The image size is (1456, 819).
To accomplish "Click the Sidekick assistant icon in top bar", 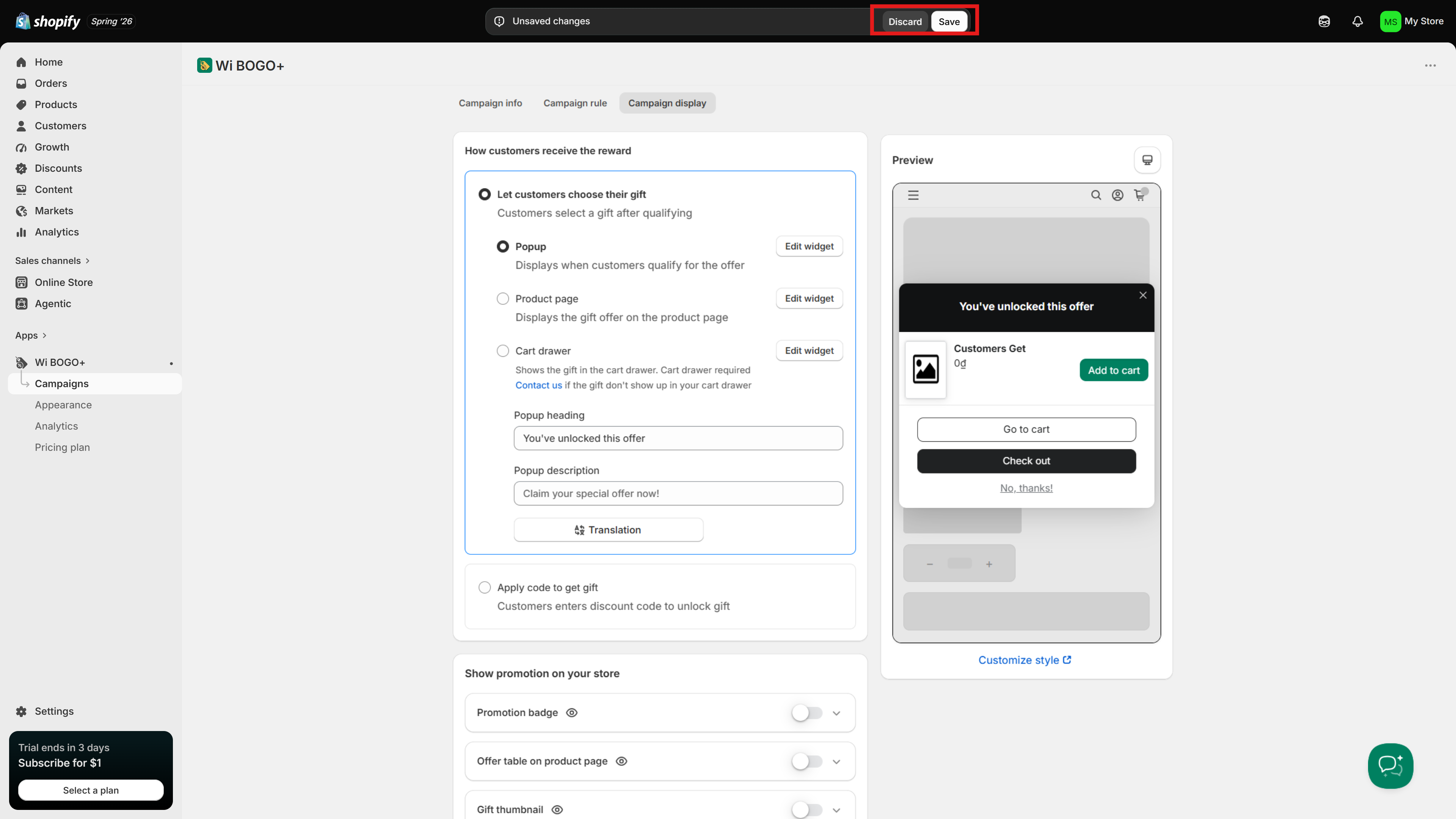I will tap(1324, 22).
